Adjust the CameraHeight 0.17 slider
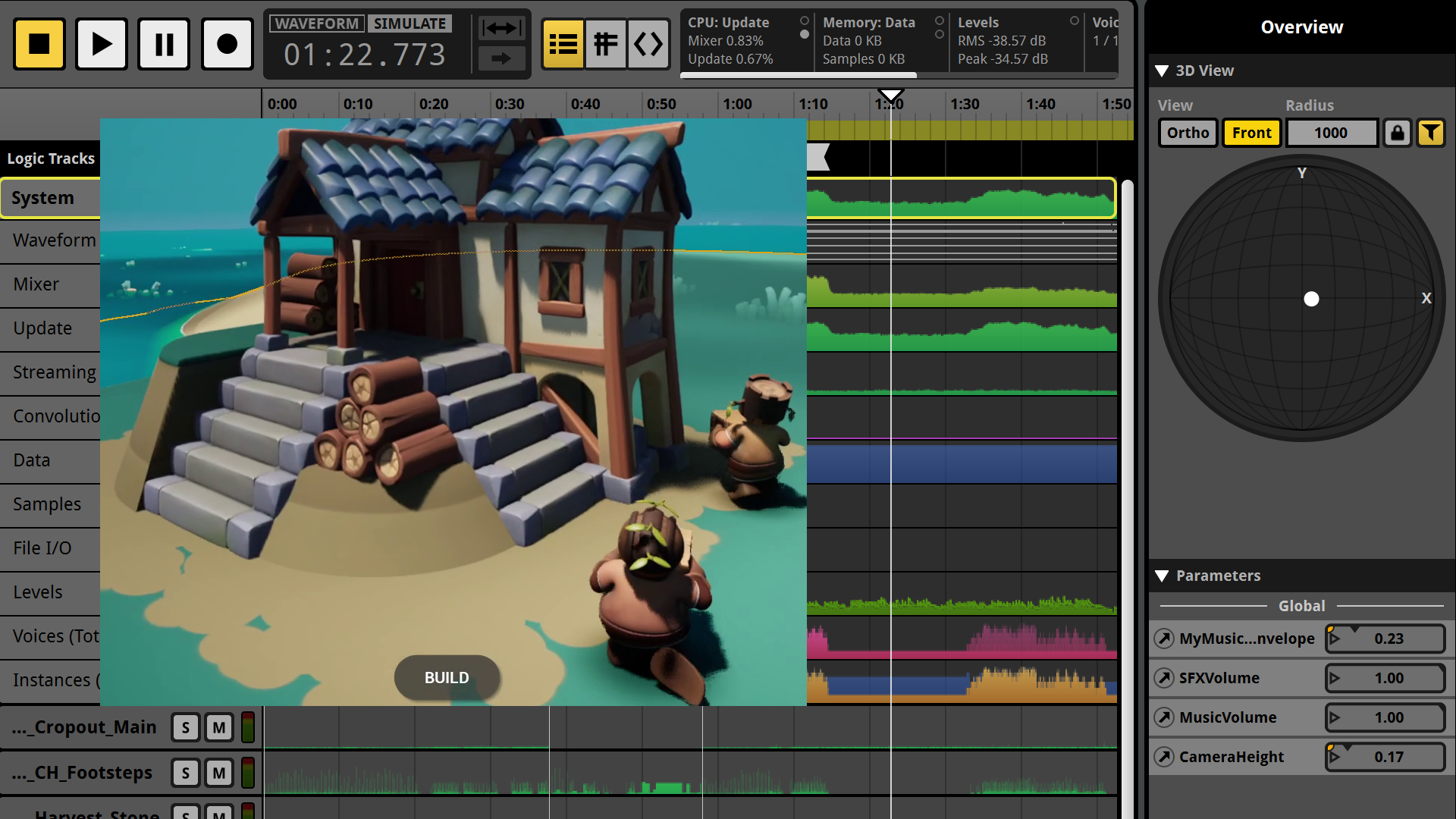Image resolution: width=1456 pixels, height=819 pixels. click(1385, 757)
